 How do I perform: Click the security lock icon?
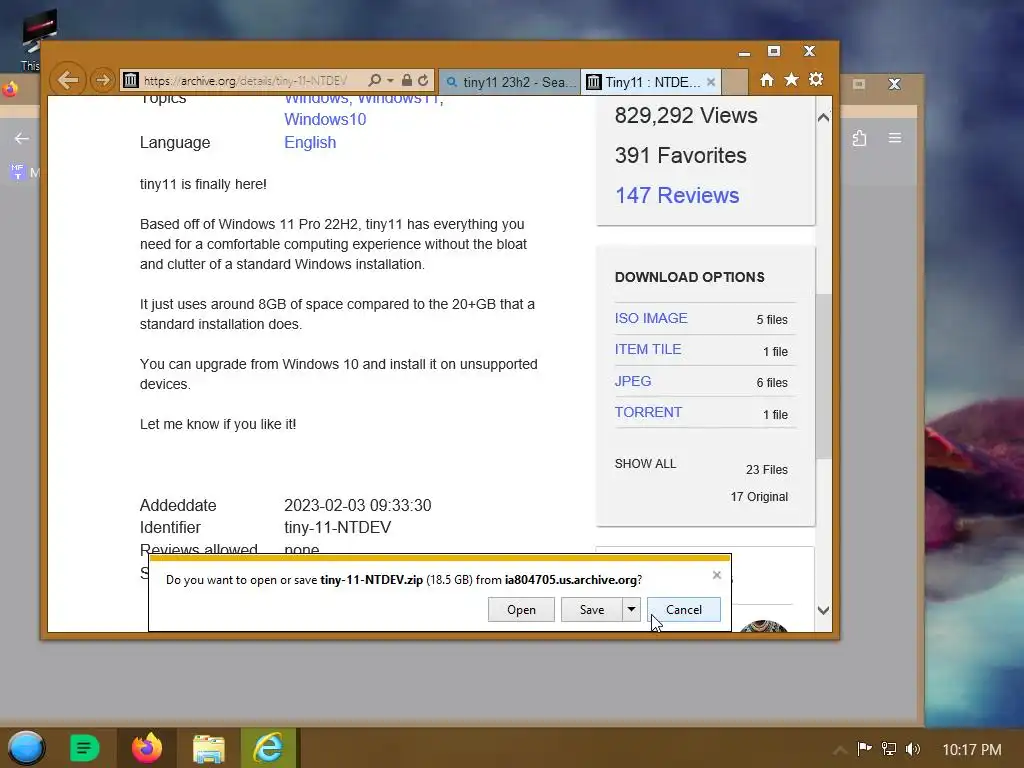pos(406,80)
